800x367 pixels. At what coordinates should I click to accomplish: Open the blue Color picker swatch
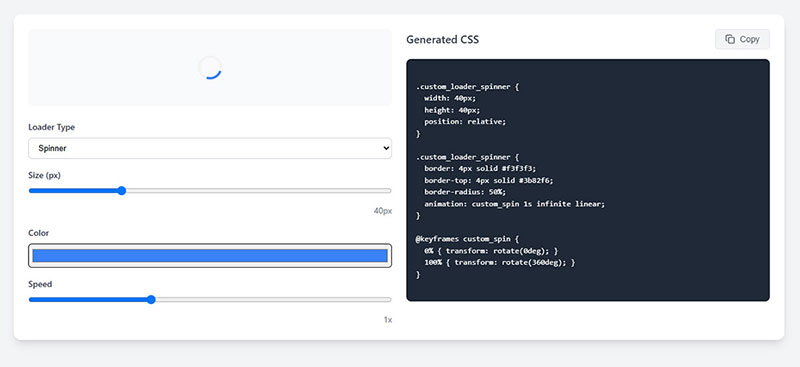point(210,256)
